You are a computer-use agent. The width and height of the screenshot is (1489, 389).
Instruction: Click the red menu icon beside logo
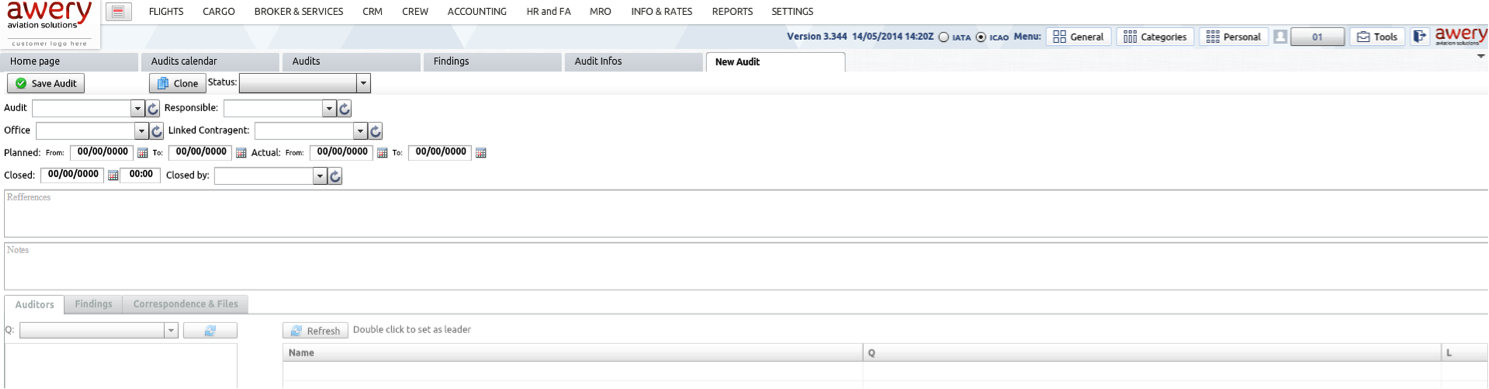(118, 12)
